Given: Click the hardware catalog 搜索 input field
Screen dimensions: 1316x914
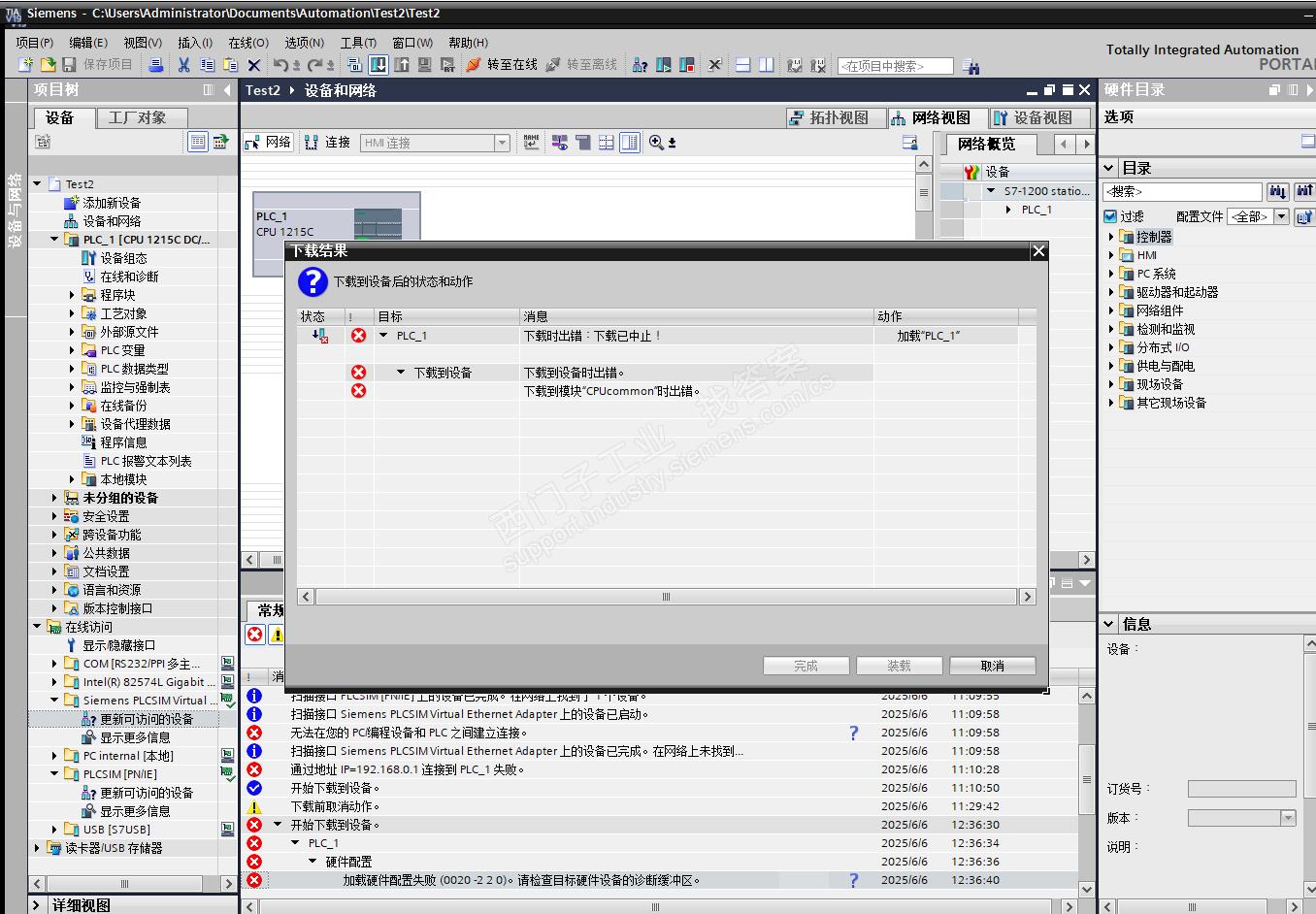Looking at the screenshot, I should pyautogui.click(x=1183, y=191).
